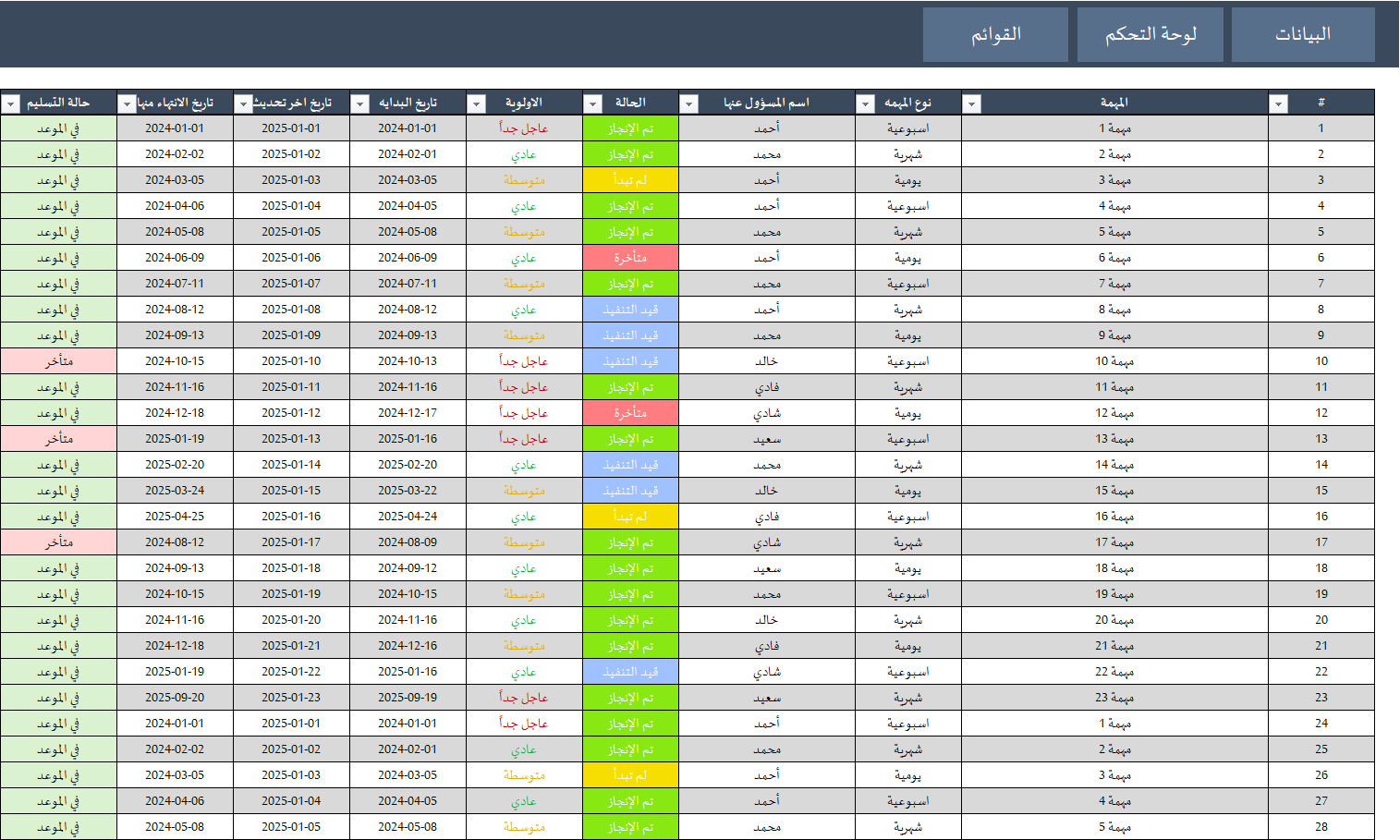The image size is (1400, 840).
Task: Open حالة التسليم delivery status filter
Action: (10, 104)
